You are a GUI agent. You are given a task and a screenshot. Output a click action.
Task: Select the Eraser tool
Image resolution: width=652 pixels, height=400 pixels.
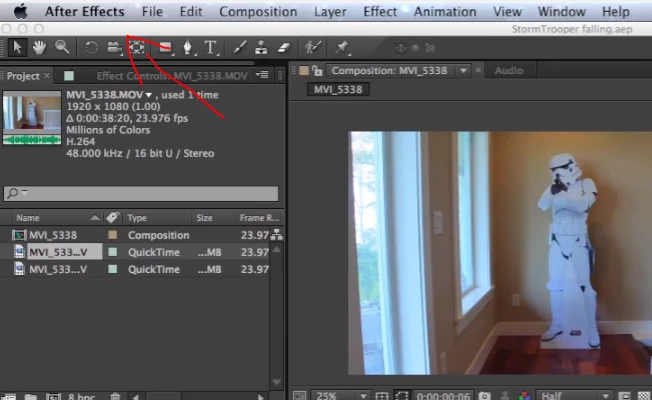(x=284, y=47)
